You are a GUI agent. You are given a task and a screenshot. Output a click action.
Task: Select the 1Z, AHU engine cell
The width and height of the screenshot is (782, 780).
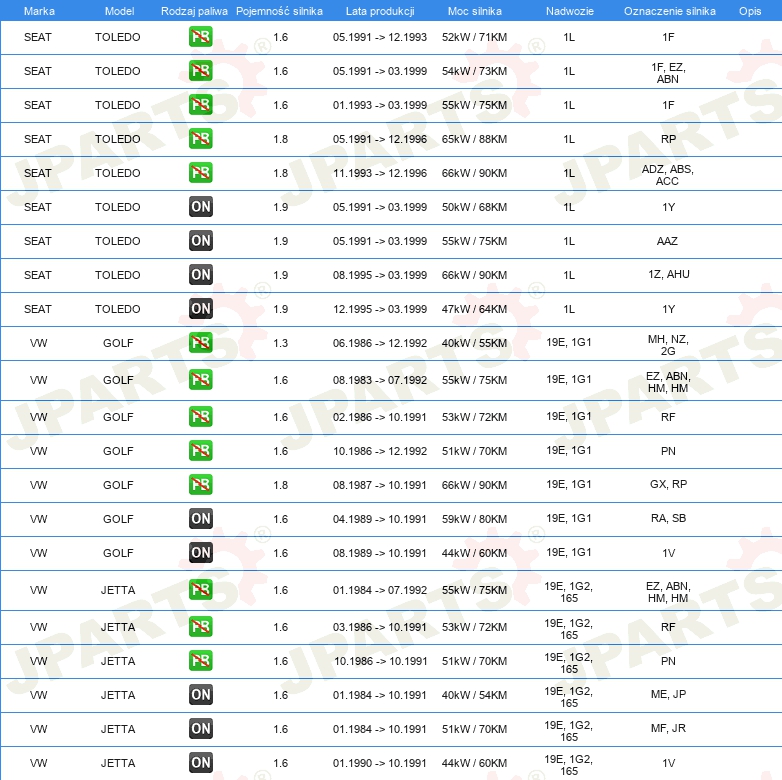669,274
